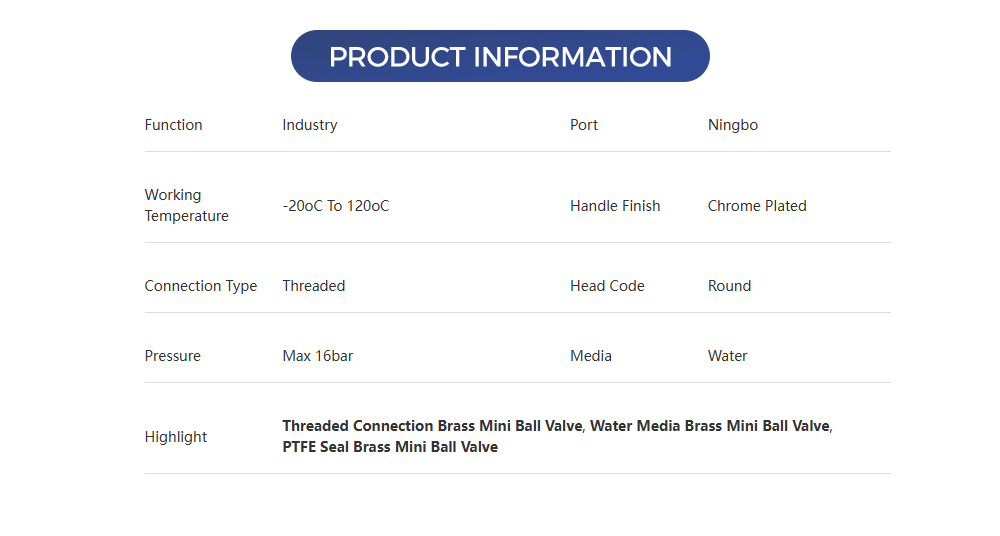1000x536 pixels.
Task: Select the Industry value text
Action: tap(310, 125)
